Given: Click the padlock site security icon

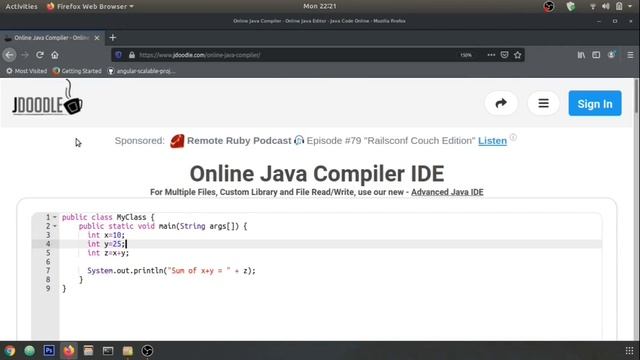Looking at the screenshot, I should pos(132,55).
